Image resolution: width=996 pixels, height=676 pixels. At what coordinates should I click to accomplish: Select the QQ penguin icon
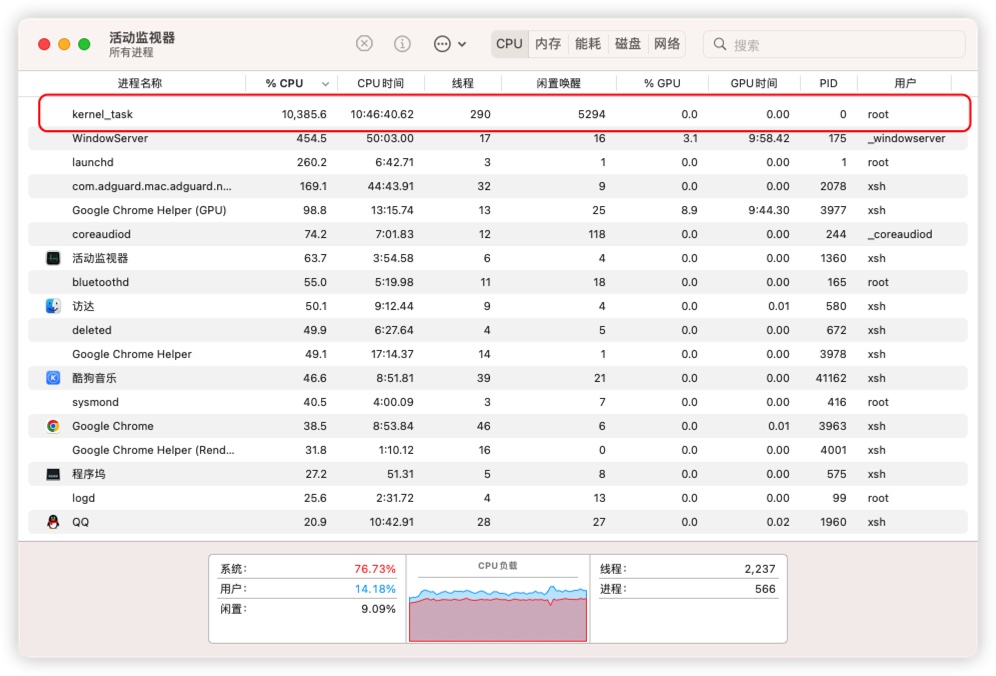(x=53, y=522)
